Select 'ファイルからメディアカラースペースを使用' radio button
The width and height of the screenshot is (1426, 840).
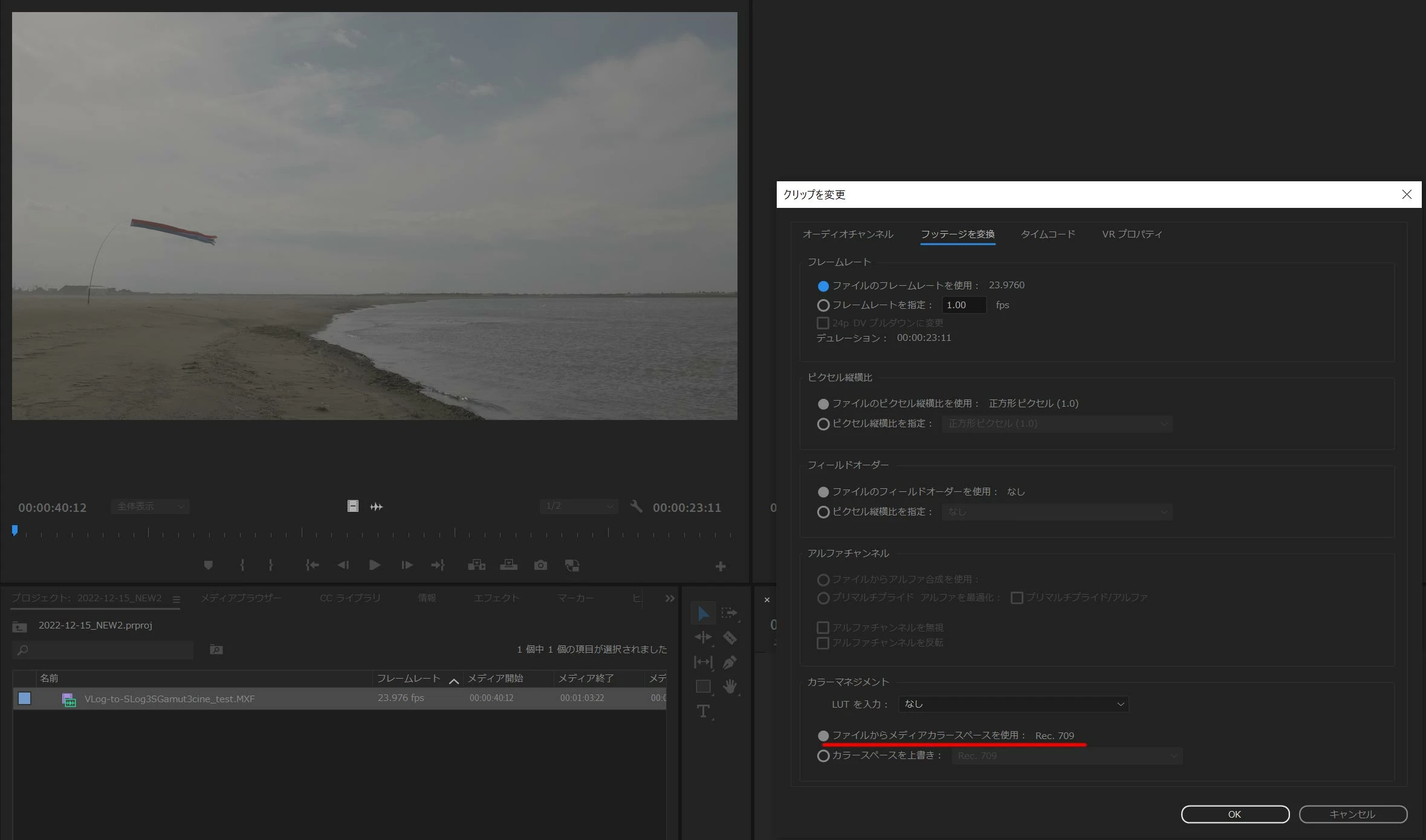point(823,735)
